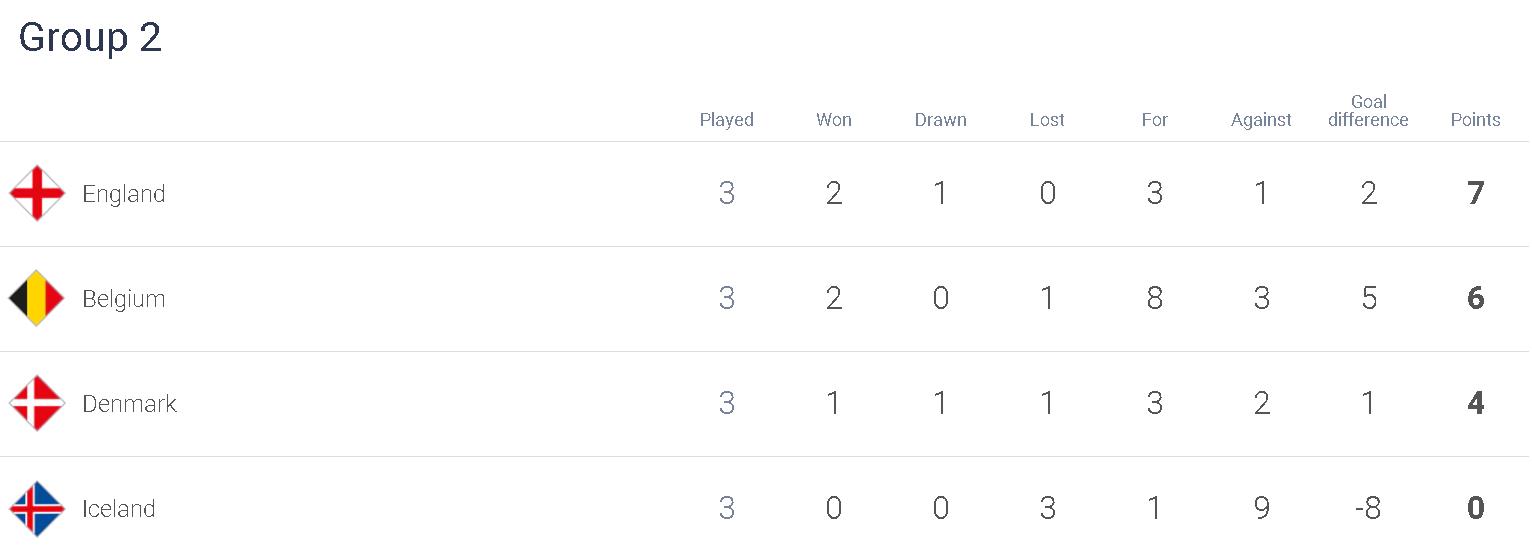
Task: Select the Iceland team name
Action: coord(119,509)
